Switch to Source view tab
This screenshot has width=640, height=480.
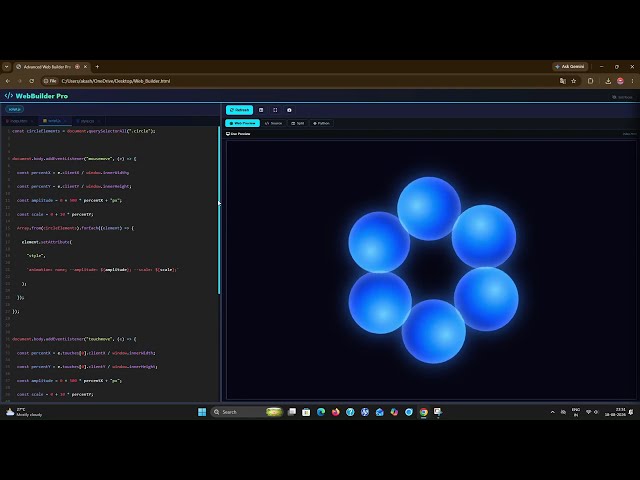pos(273,123)
